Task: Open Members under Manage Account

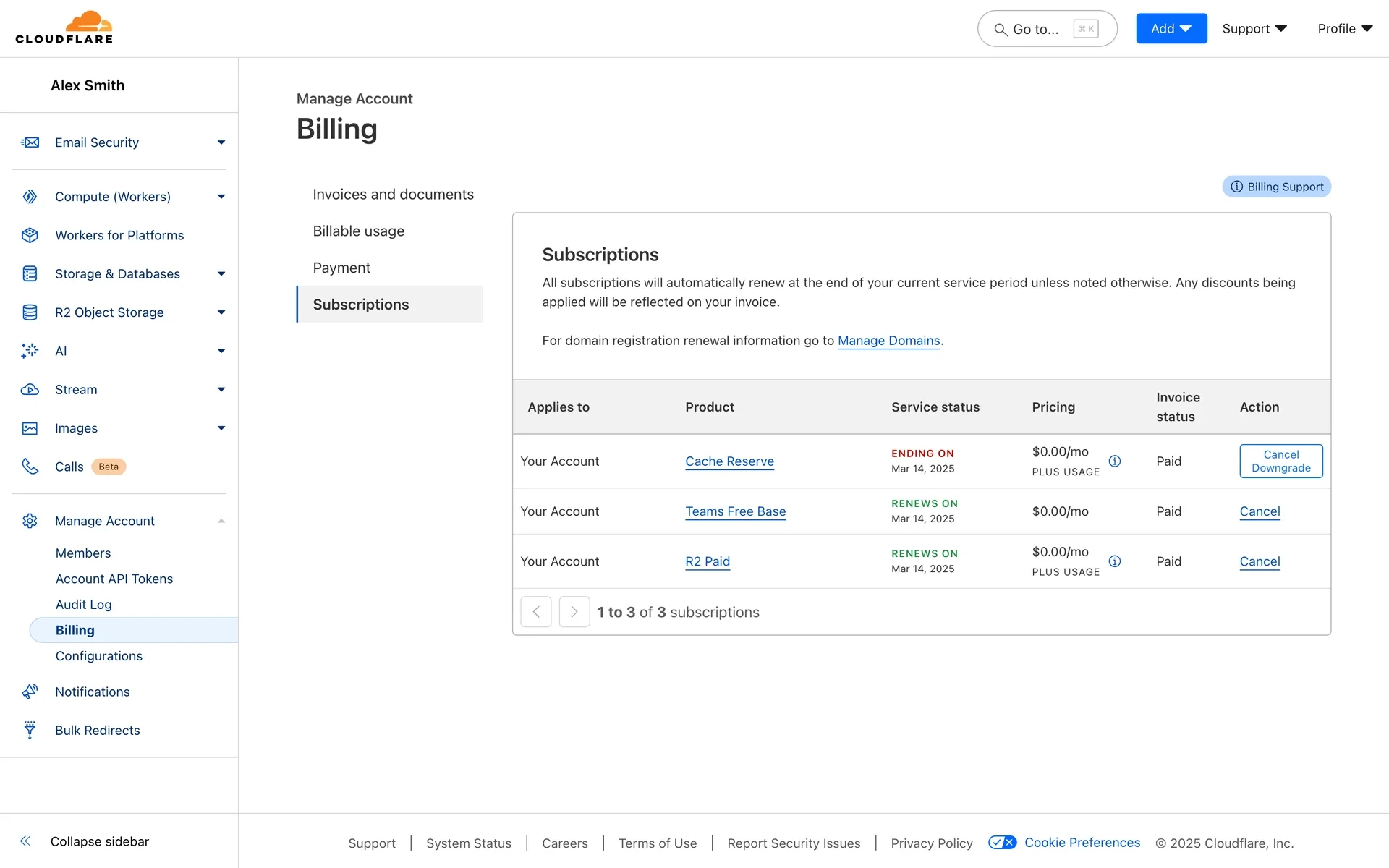Action: click(83, 553)
